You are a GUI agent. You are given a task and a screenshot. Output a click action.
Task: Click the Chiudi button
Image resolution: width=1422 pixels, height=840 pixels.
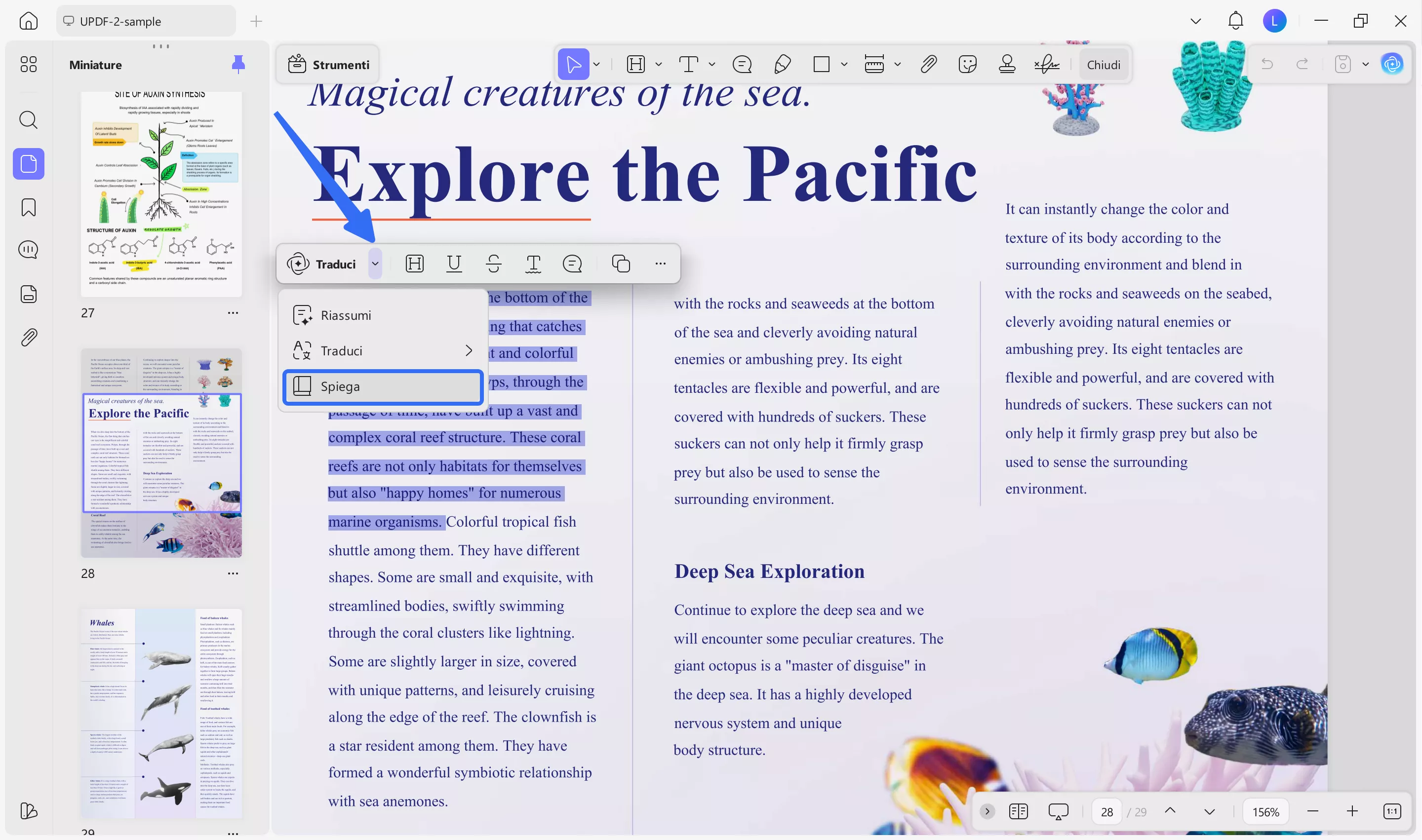[1103, 65]
